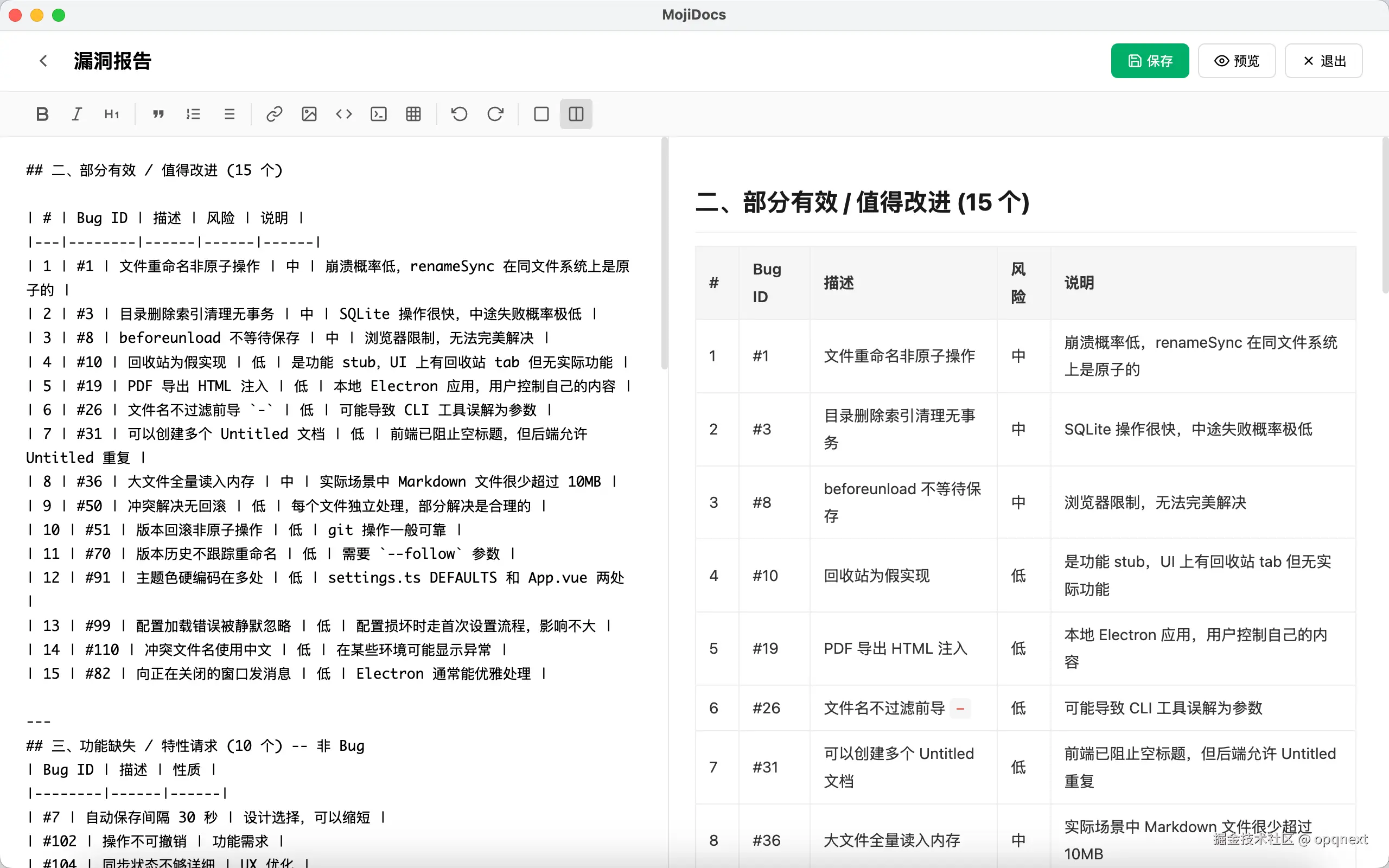Insert an H1 heading

[x=112, y=114]
